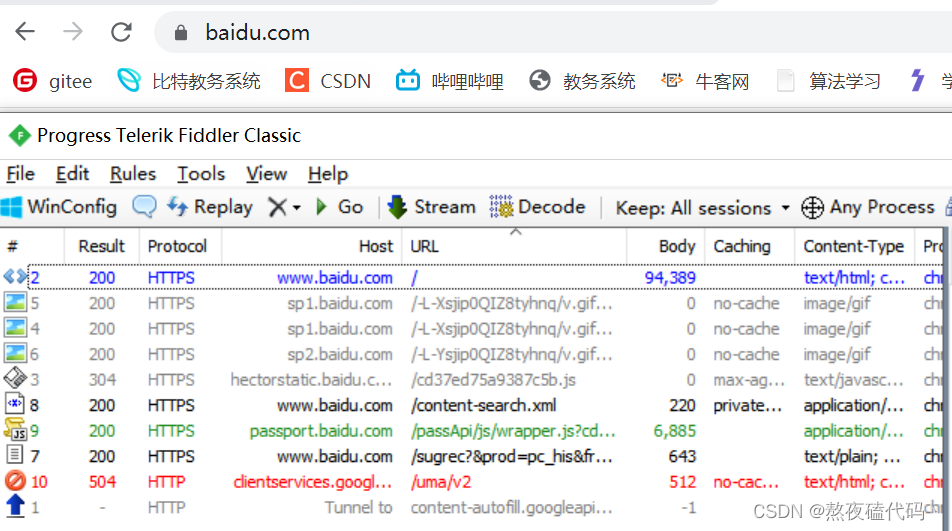Toggle Stream mode
The height and width of the screenshot is (531, 952).
432,207
